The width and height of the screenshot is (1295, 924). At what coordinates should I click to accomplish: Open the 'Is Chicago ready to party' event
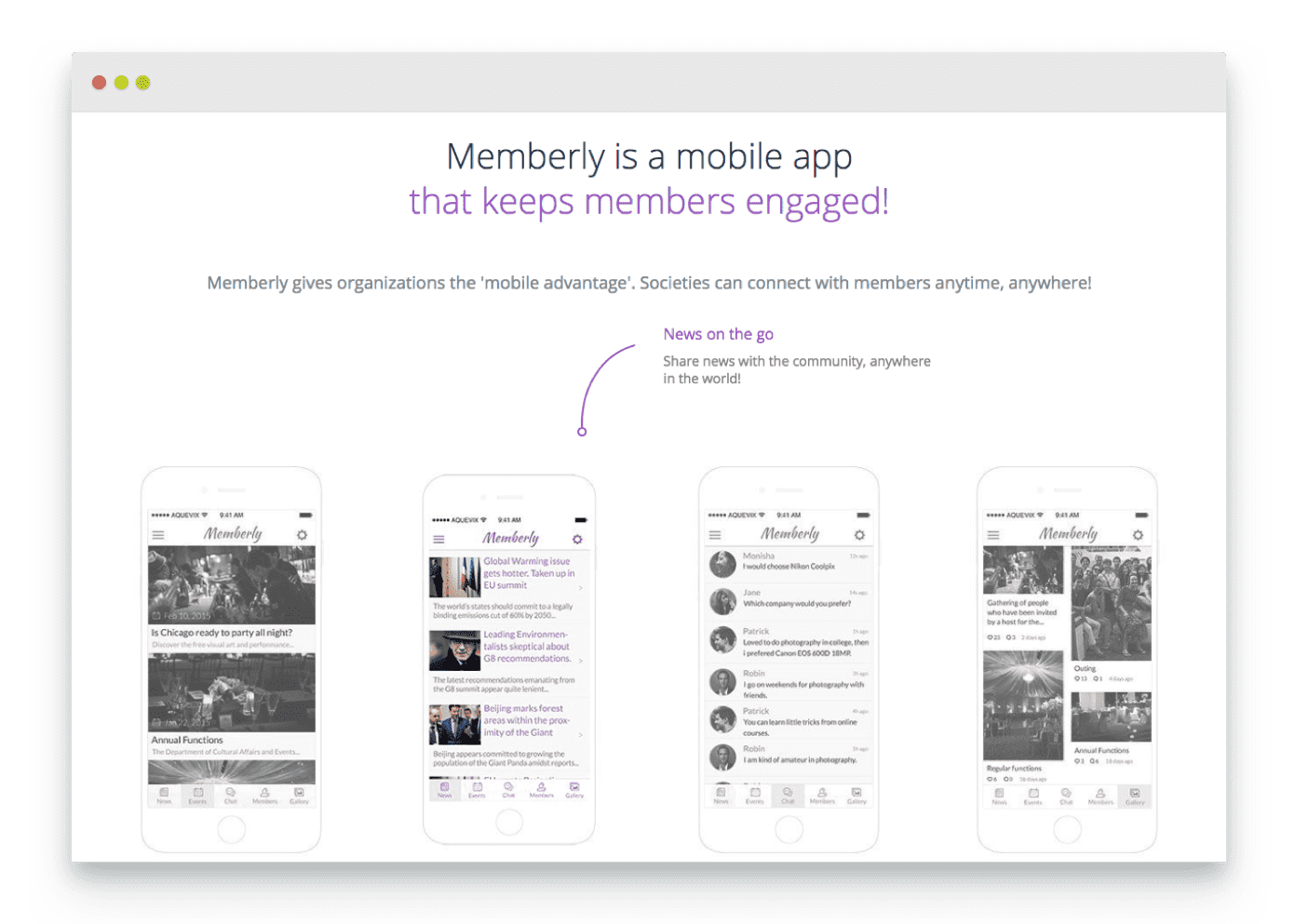click(222, 633)
